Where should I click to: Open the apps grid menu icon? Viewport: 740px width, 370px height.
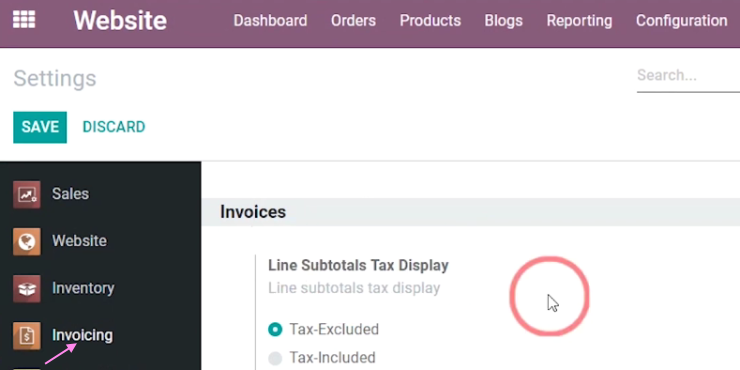(24, 20)
